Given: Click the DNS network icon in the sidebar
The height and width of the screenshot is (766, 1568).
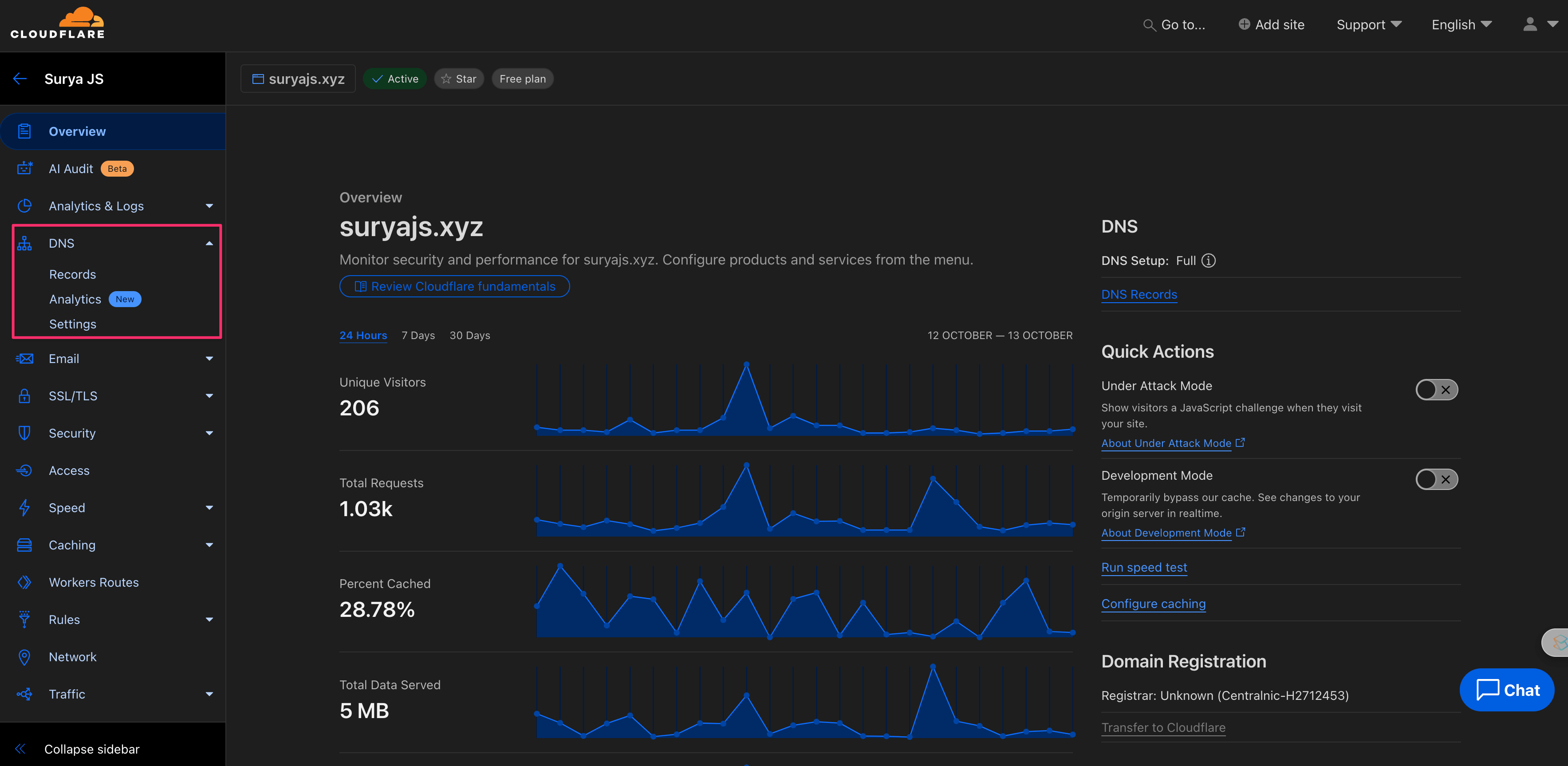Looking at the screenshot, I should click(24, 243).
